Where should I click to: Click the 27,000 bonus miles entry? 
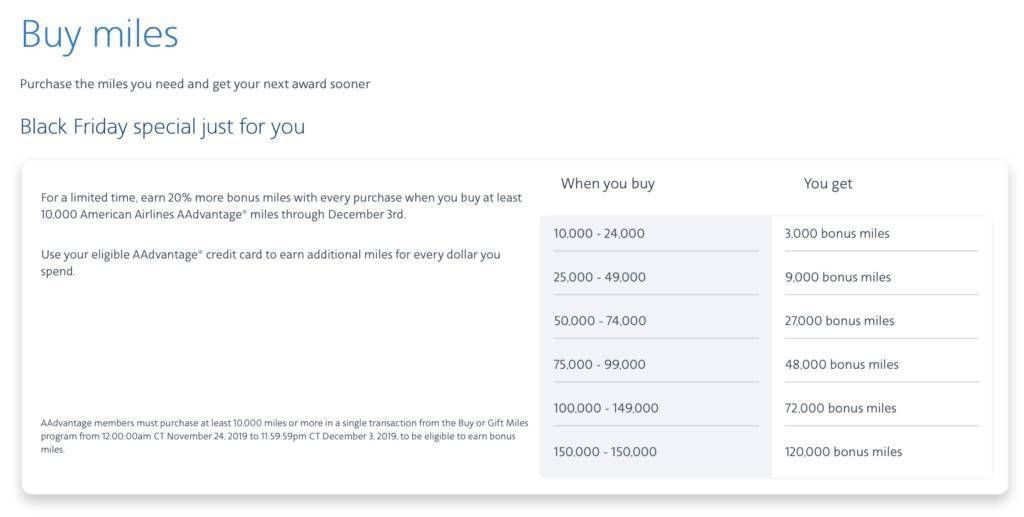coord(839,321)
